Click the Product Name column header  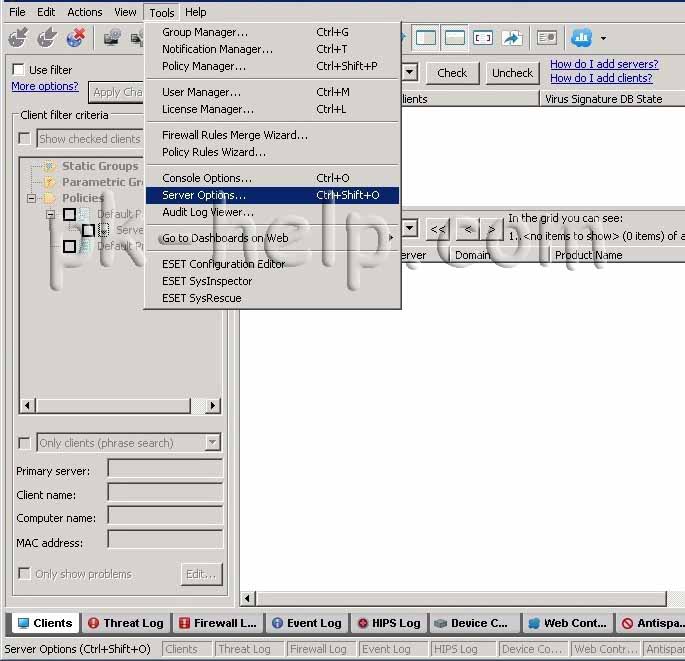(618, 255)
